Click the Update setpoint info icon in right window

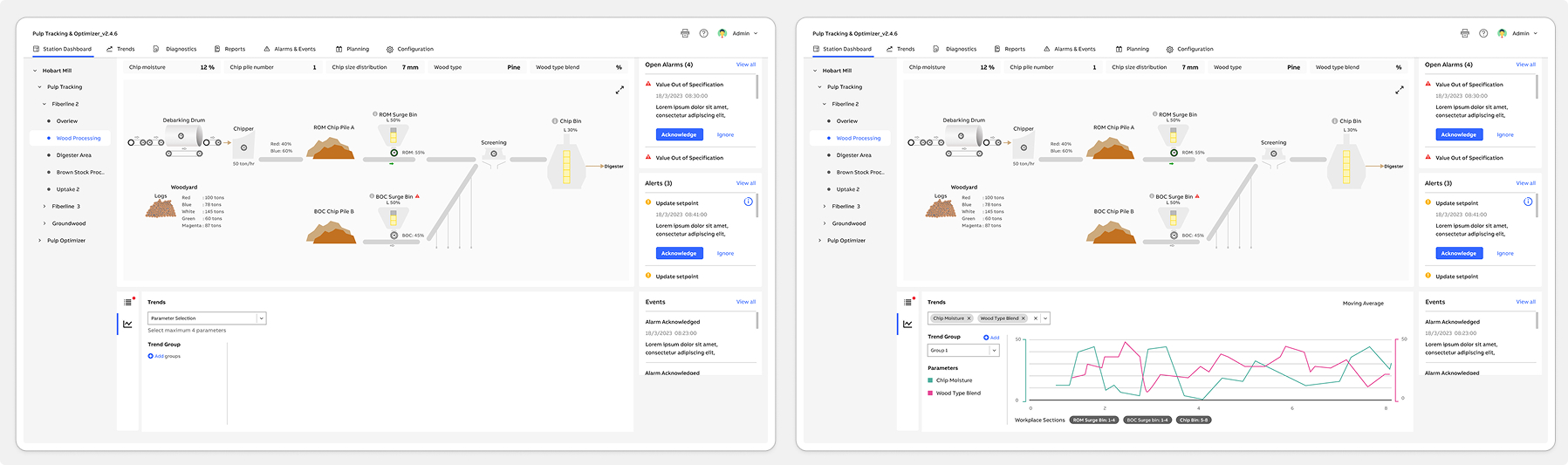tap(1528, 202)
